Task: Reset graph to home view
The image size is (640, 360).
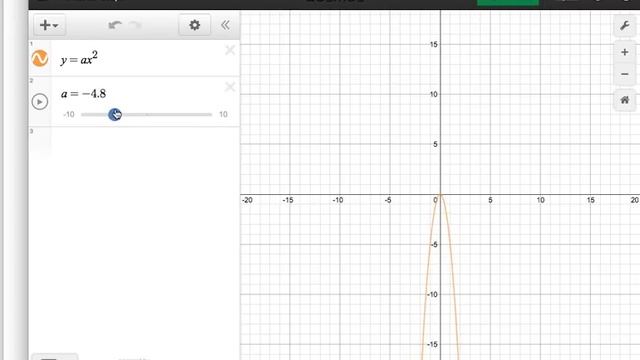Action: (624, 100)
